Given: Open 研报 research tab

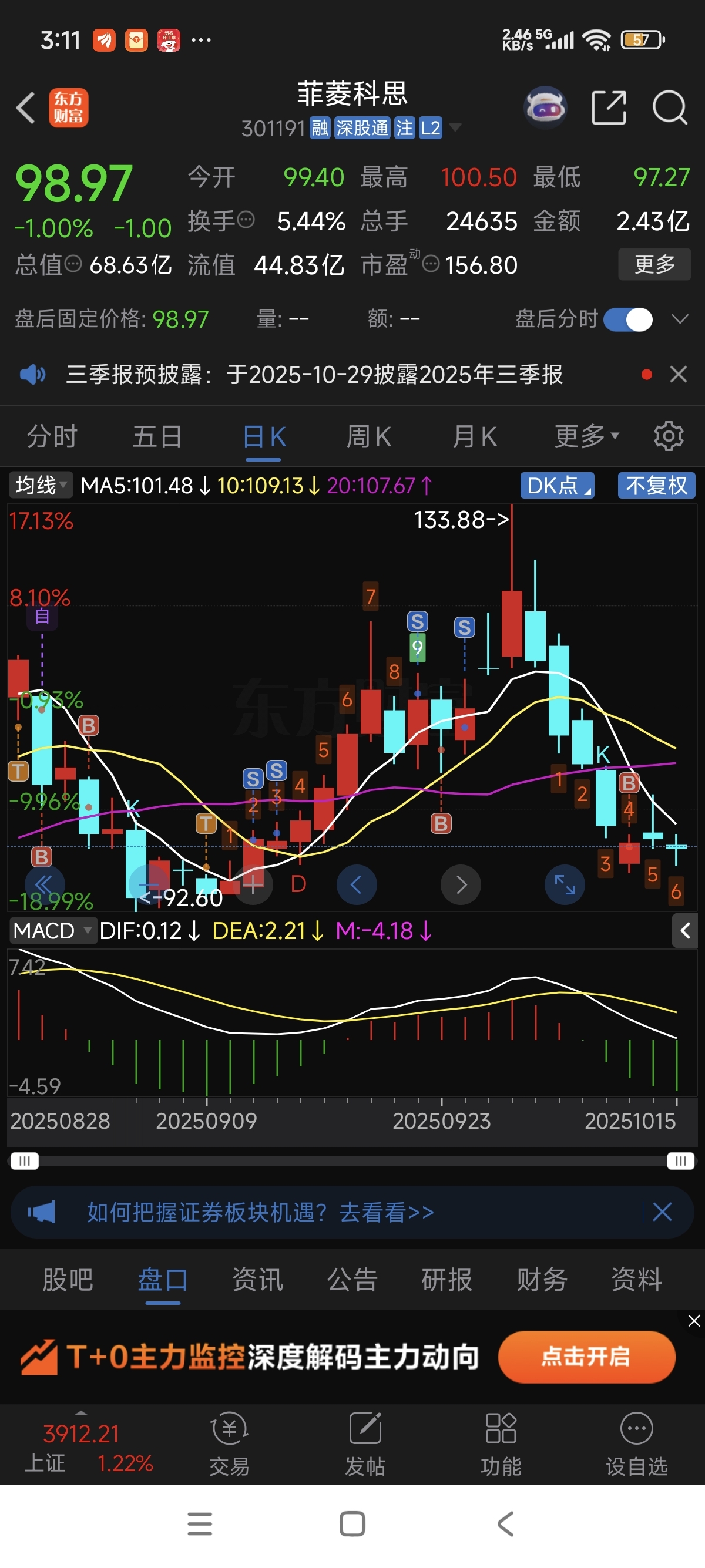Looking at the screenshot, I should click(447, 1279).
